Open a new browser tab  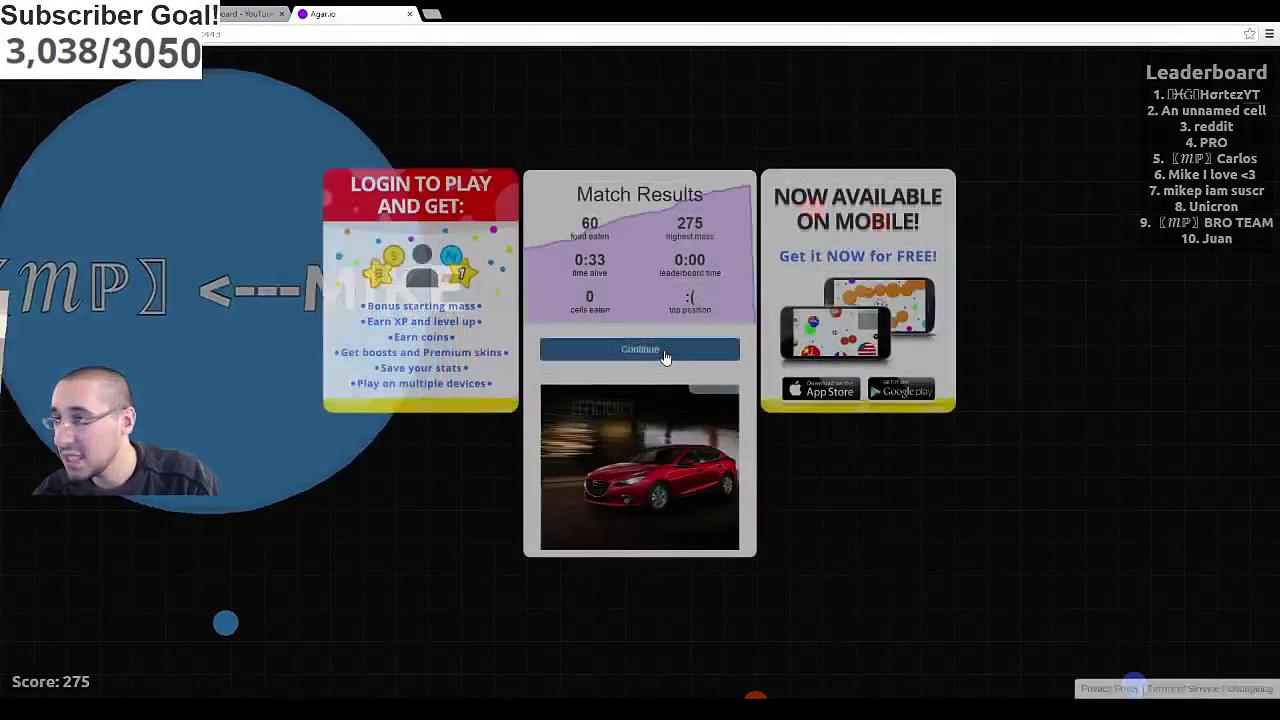431,14
